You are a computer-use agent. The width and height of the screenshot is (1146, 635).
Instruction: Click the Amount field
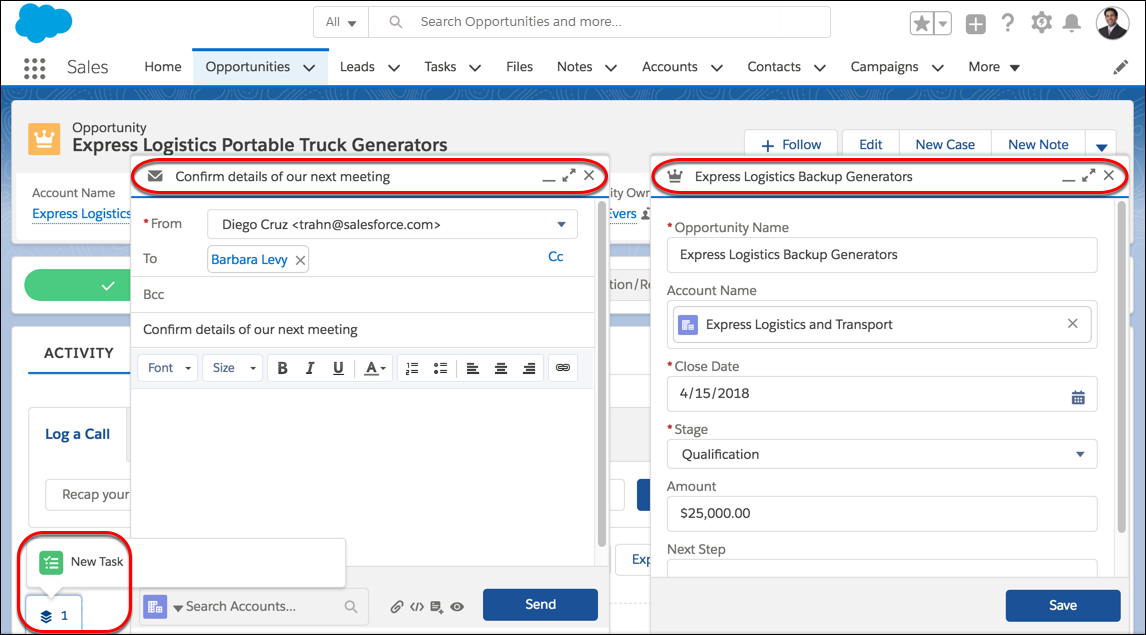coord(882,514)
